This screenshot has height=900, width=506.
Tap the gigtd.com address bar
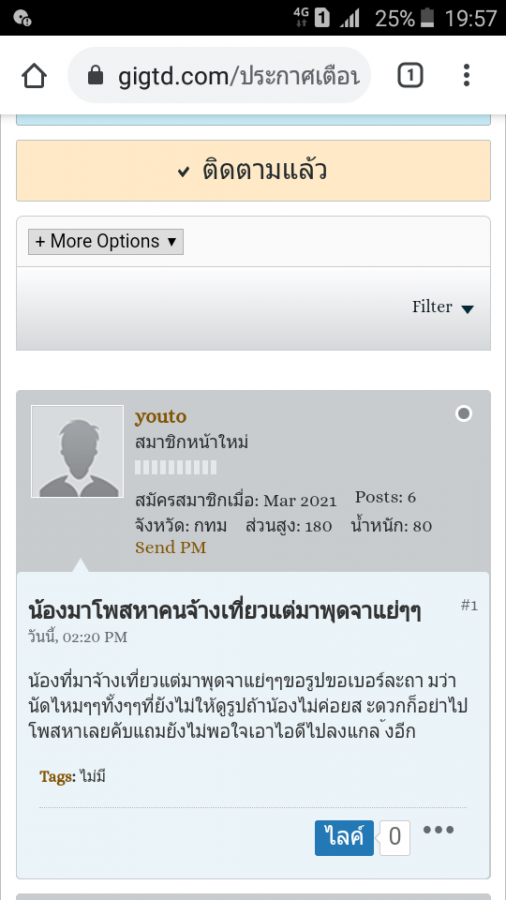pos(219,75)
